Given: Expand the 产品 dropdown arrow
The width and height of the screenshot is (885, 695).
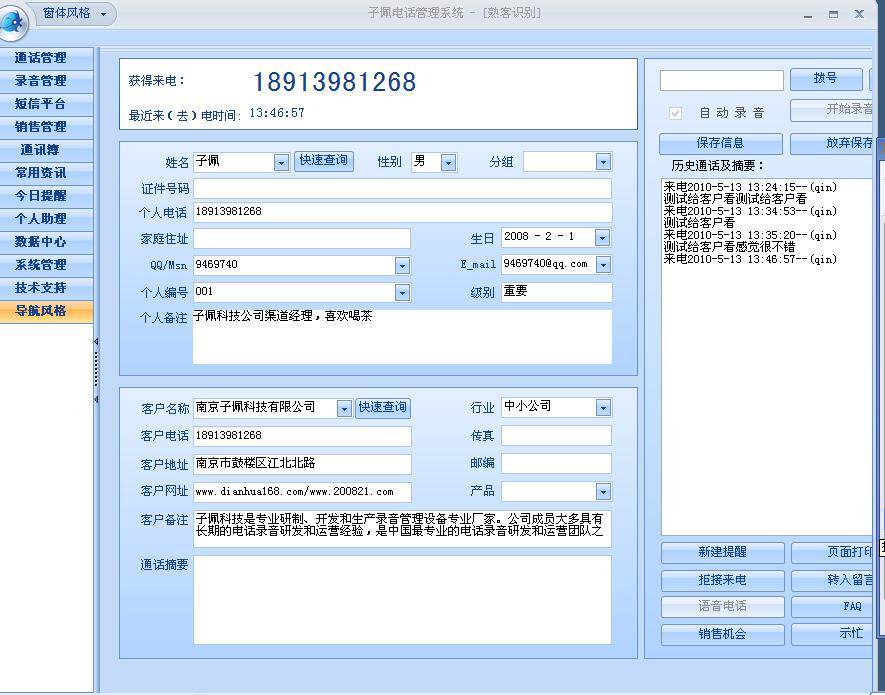Looking at the screenshot, I should (x=603, y=492).
